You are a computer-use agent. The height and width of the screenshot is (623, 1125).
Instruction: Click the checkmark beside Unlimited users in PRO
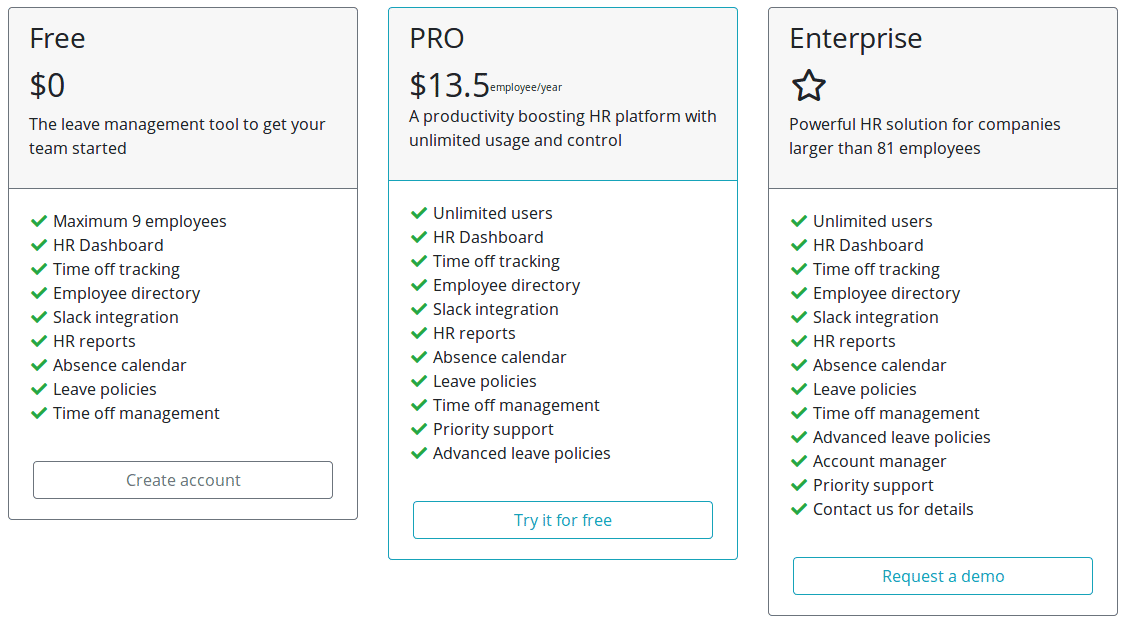418,213
